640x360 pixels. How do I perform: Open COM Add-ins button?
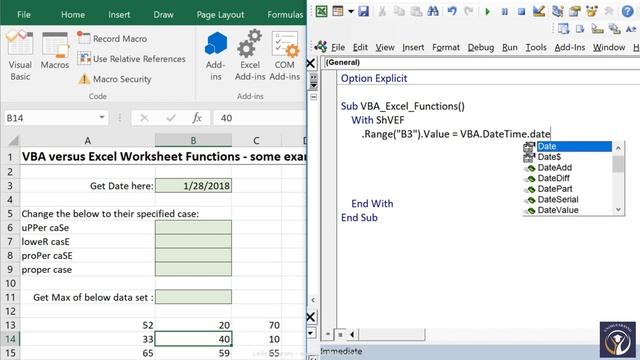coord(284,56)
